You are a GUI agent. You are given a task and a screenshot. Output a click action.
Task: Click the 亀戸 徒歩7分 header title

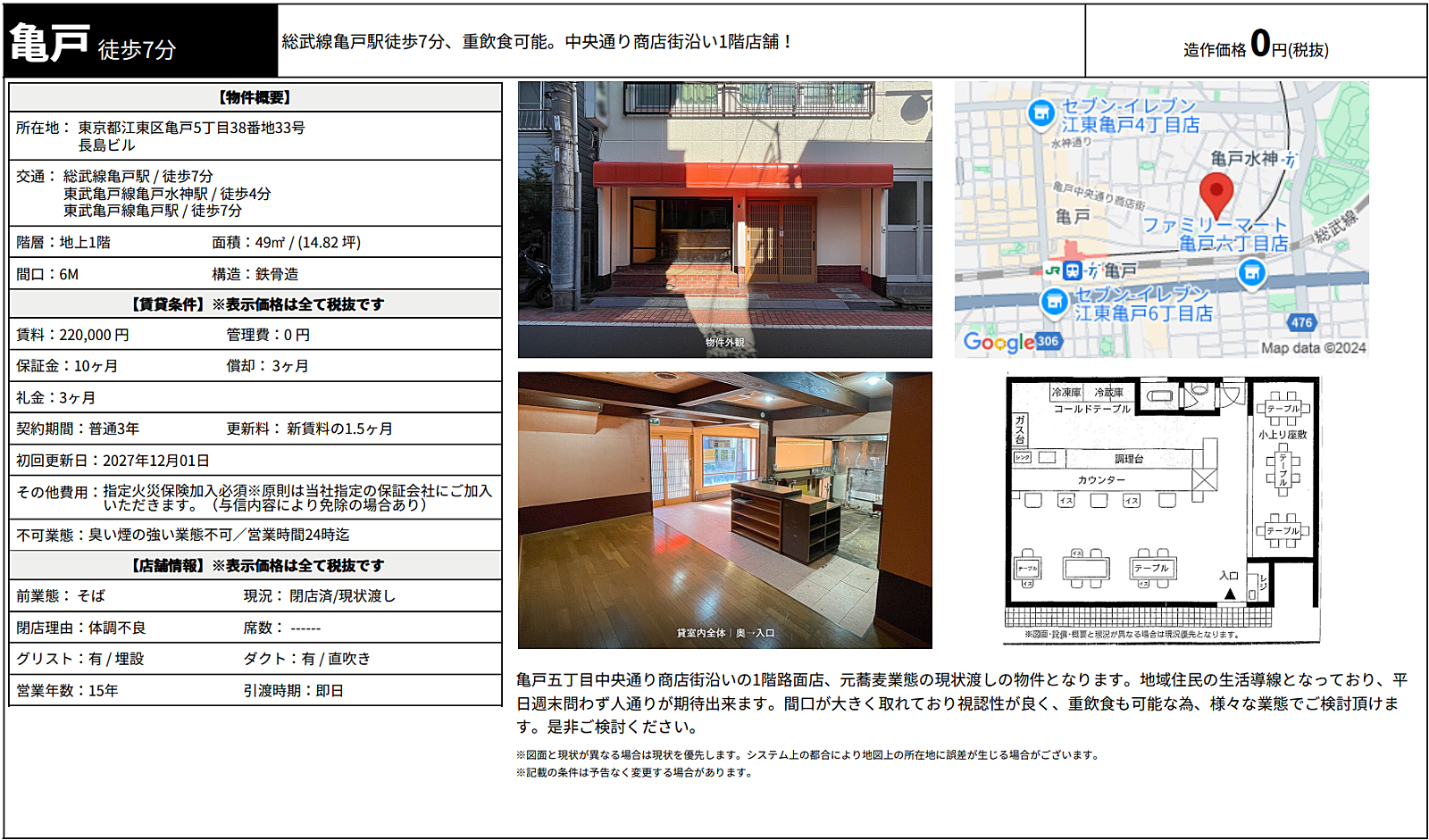(x=93, y=43)
